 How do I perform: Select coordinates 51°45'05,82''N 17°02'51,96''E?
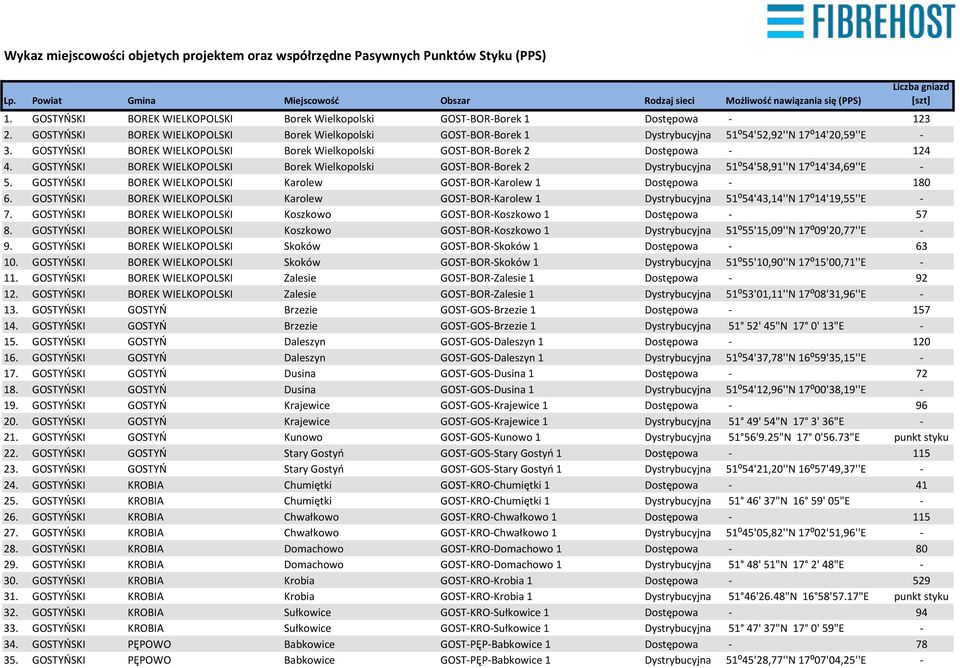coord(796,533)
